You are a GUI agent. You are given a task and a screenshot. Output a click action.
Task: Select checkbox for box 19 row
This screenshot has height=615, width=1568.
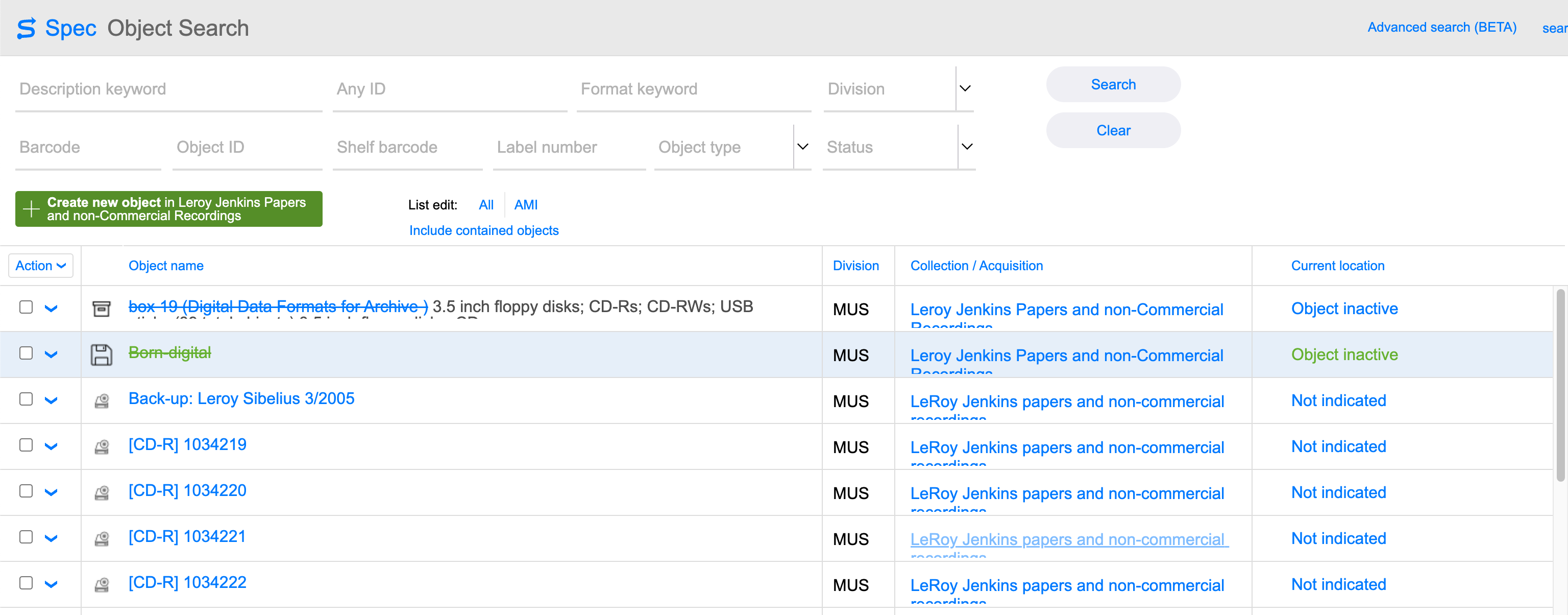pos(26,307)
